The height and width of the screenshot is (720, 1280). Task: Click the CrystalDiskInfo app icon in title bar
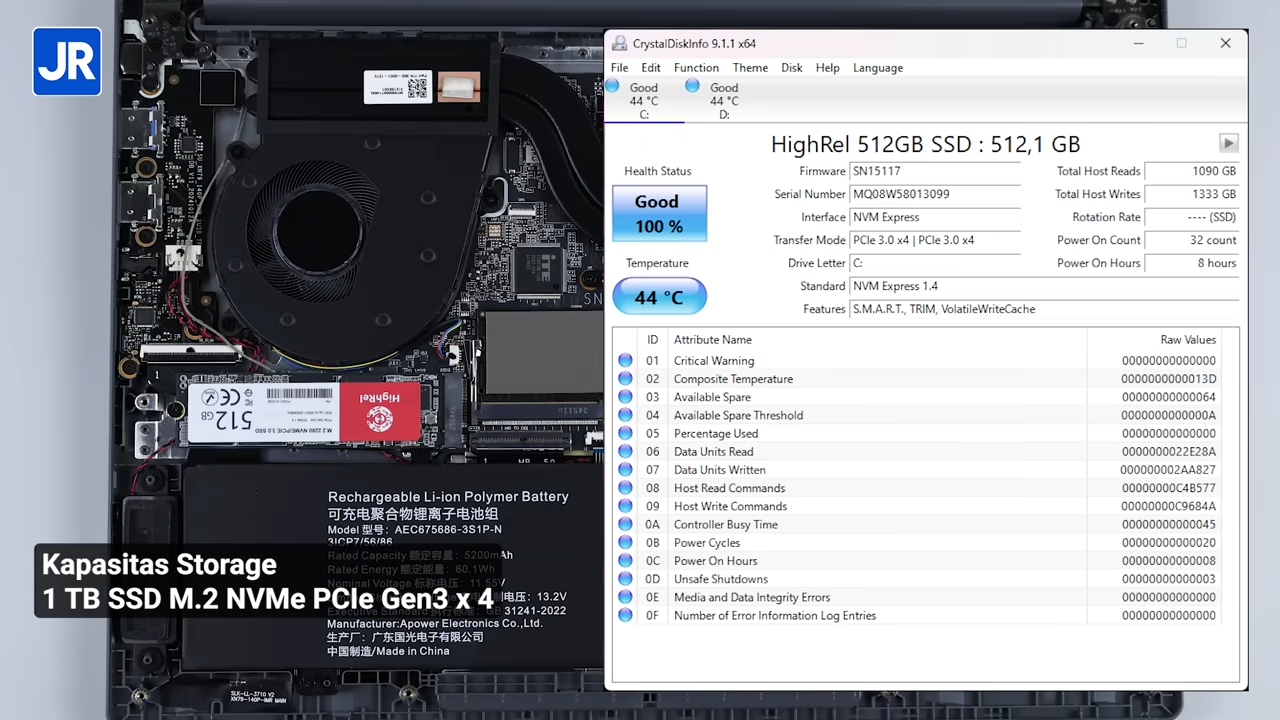(620, 44)
